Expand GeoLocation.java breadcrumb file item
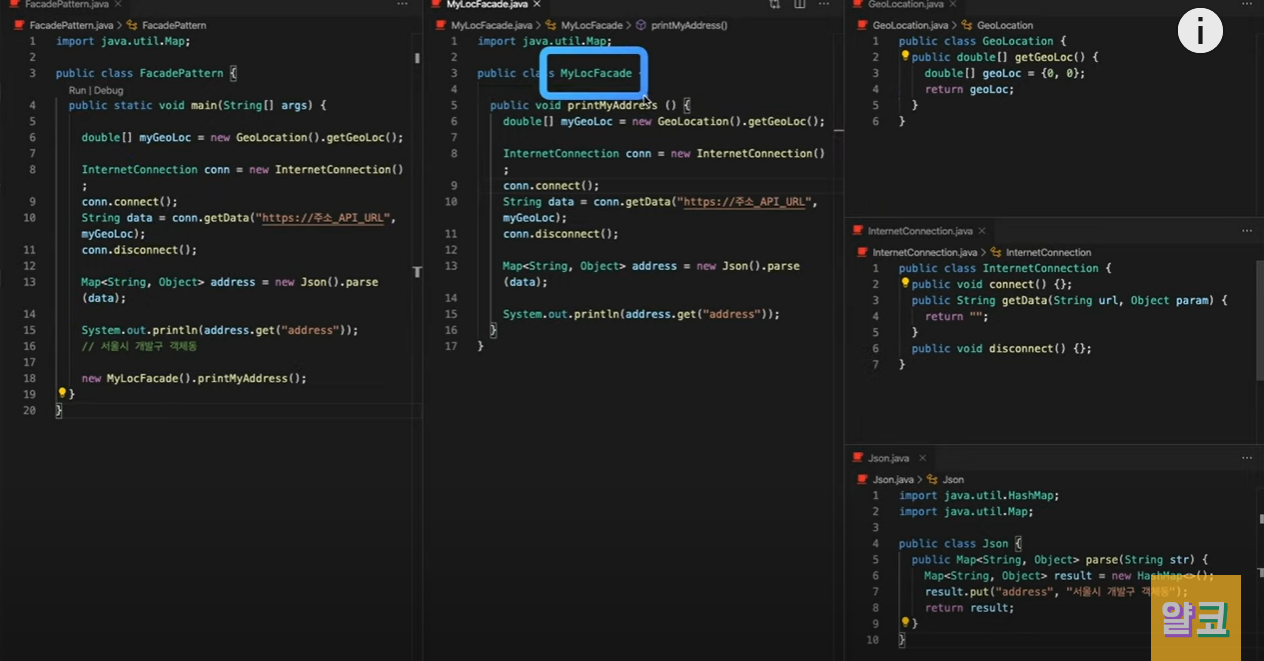 coord(910,24)
